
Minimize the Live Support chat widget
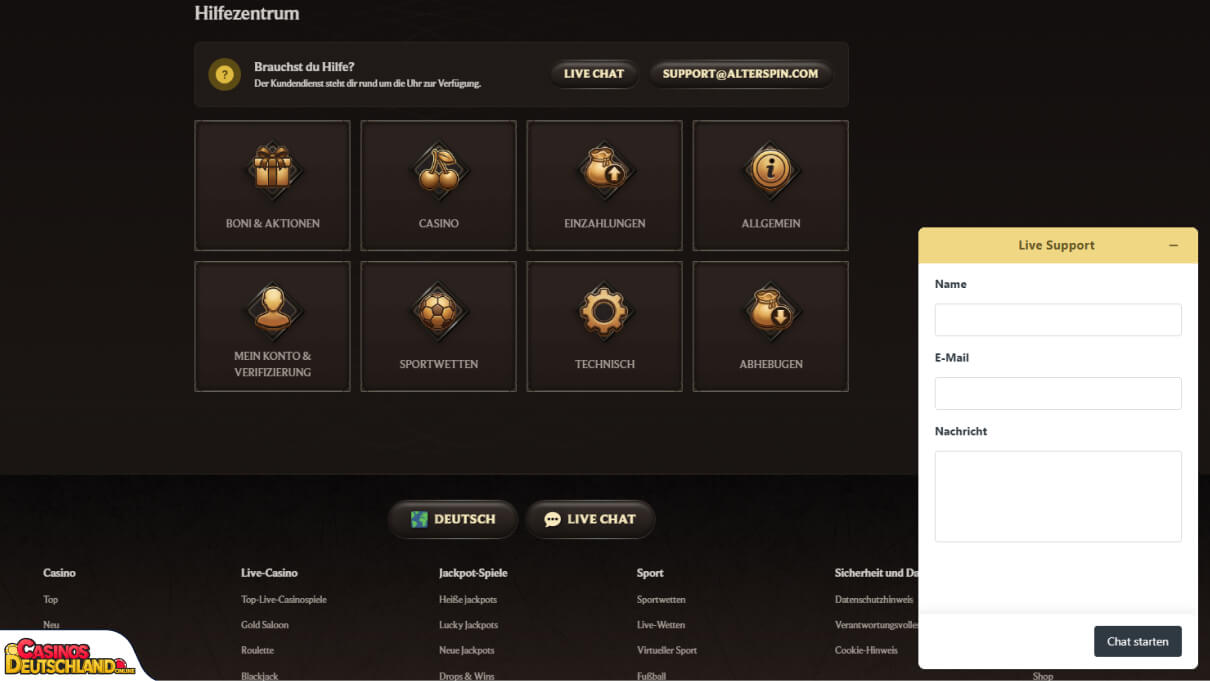click(1174, 245)
